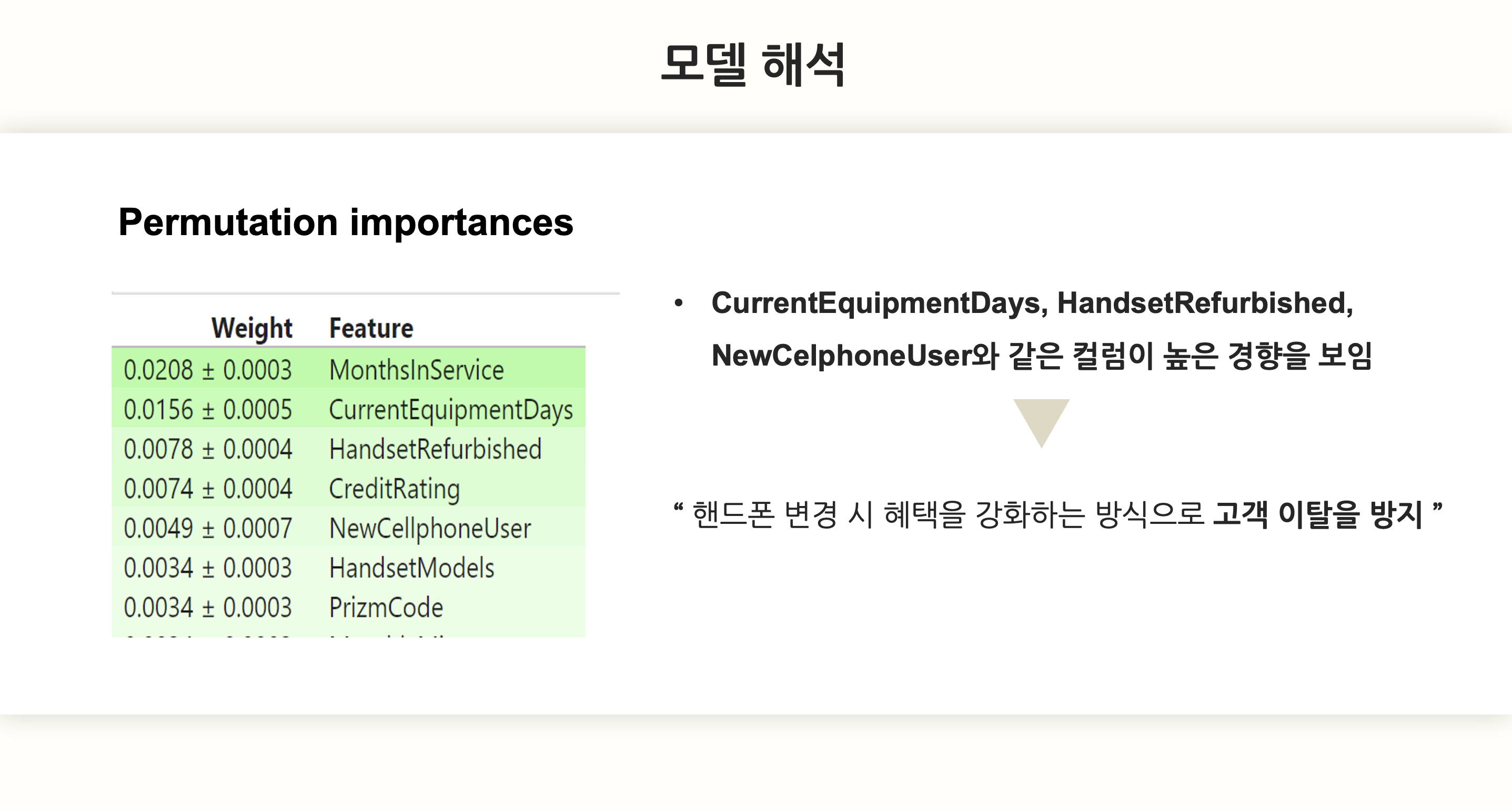
Task: Click the NewCelphoneUser와 같은 컬럼이 text line
Action: 1041,356
